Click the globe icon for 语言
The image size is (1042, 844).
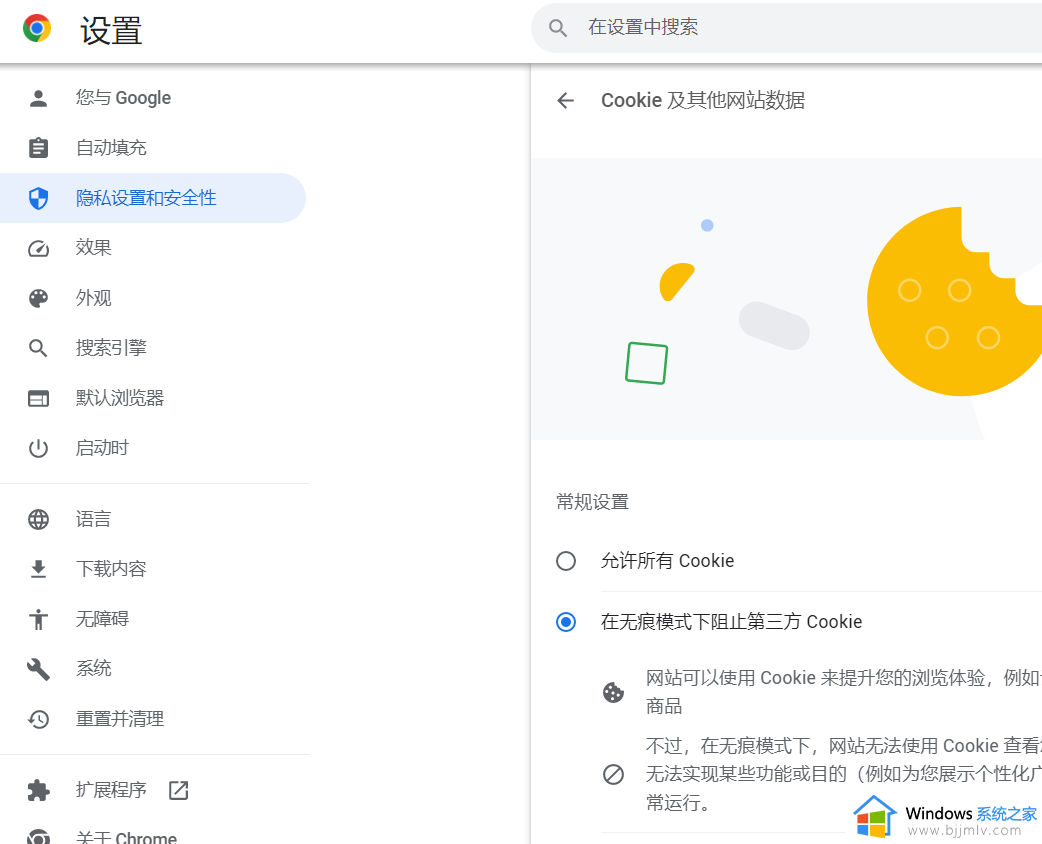[x=39, y=520]
